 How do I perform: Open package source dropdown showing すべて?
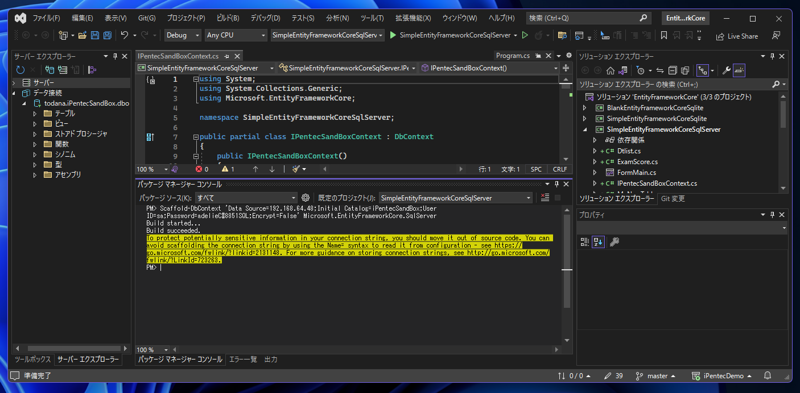pos(246,198)
